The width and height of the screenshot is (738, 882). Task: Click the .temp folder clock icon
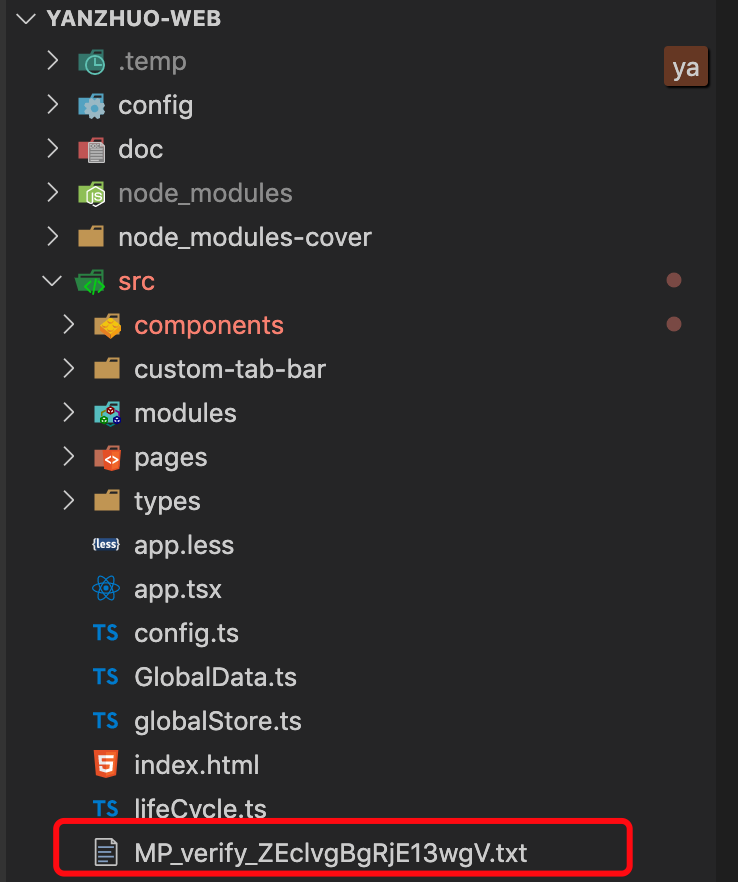point(92,61)
